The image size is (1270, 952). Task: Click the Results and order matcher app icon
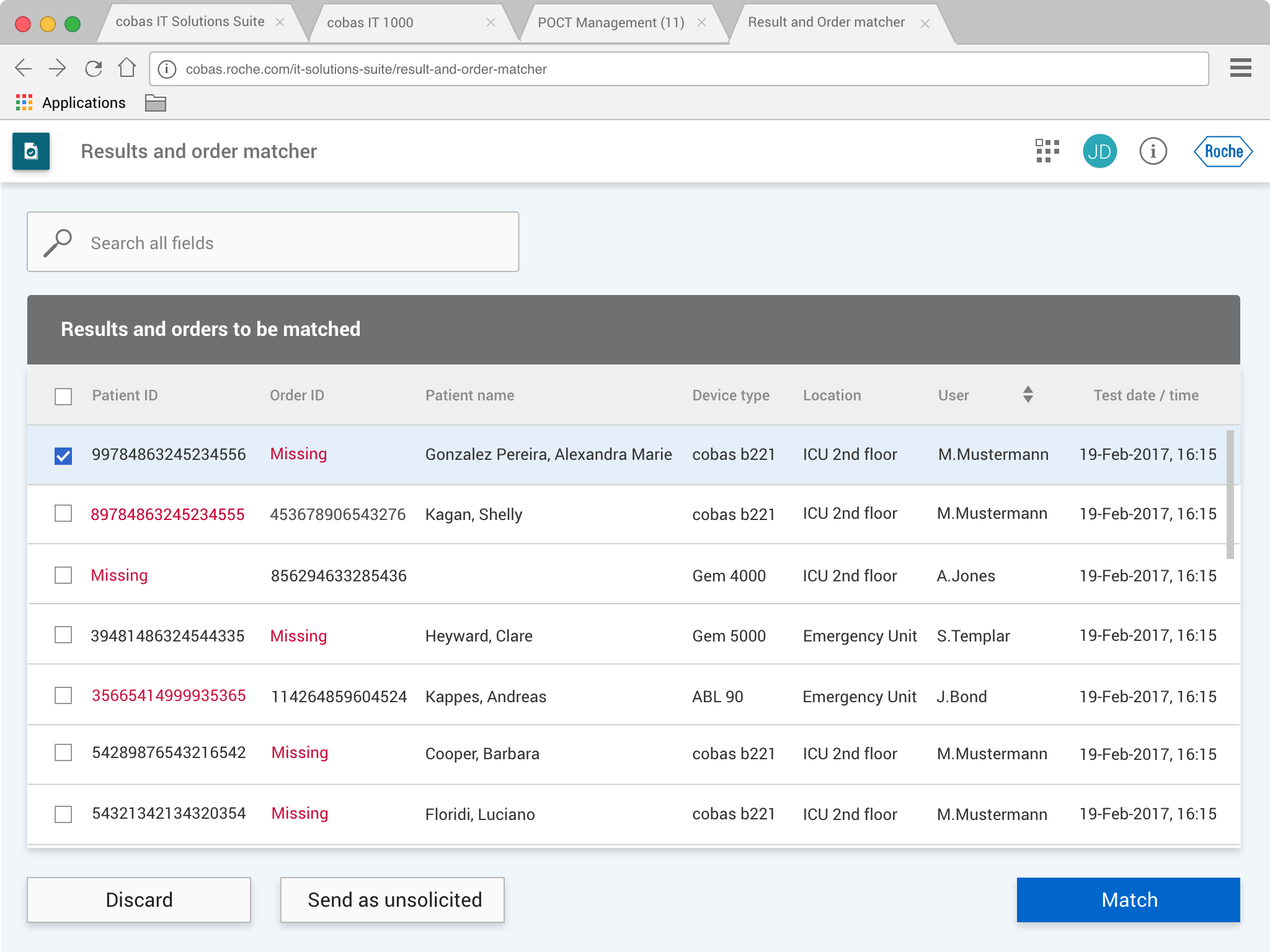point(31,151)
